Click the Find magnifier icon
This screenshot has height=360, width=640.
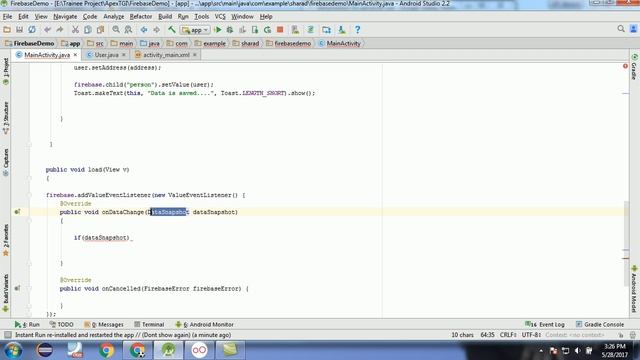tap(116, 30)
